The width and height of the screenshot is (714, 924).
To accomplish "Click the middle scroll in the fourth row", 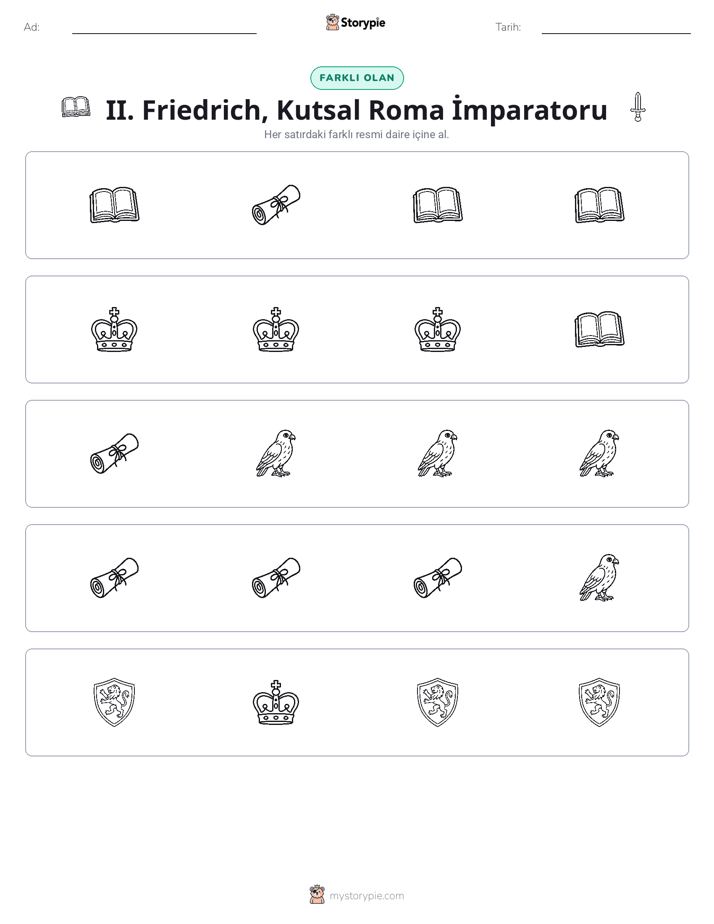I will [x=276, y=578].
